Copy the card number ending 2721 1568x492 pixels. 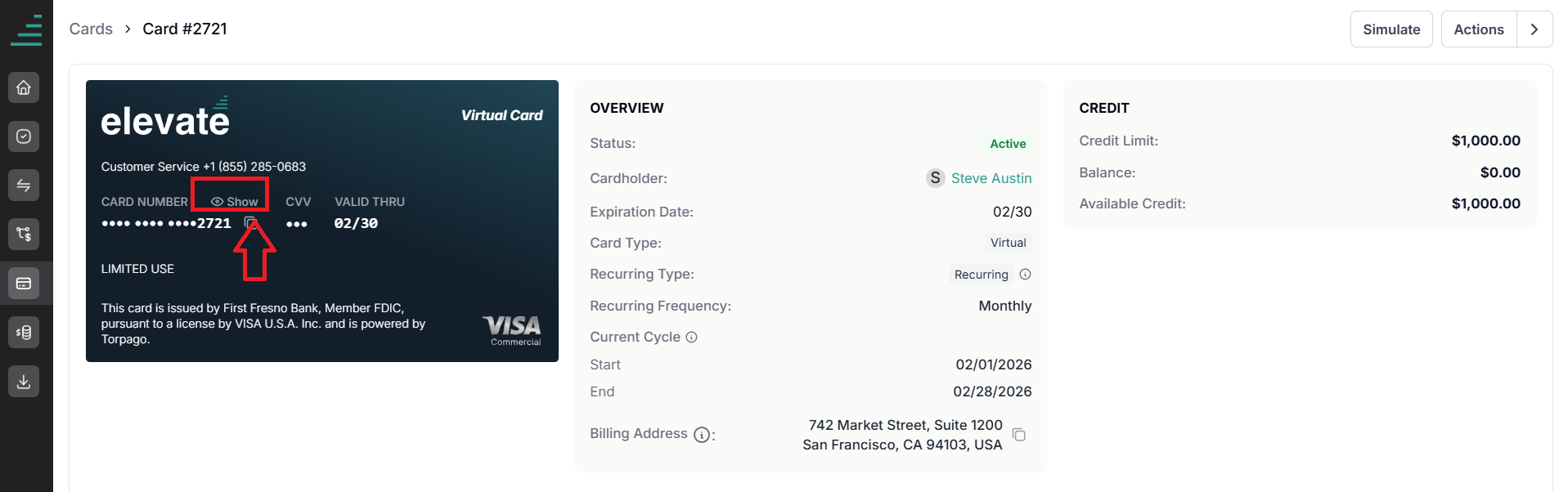coord(250,223)
